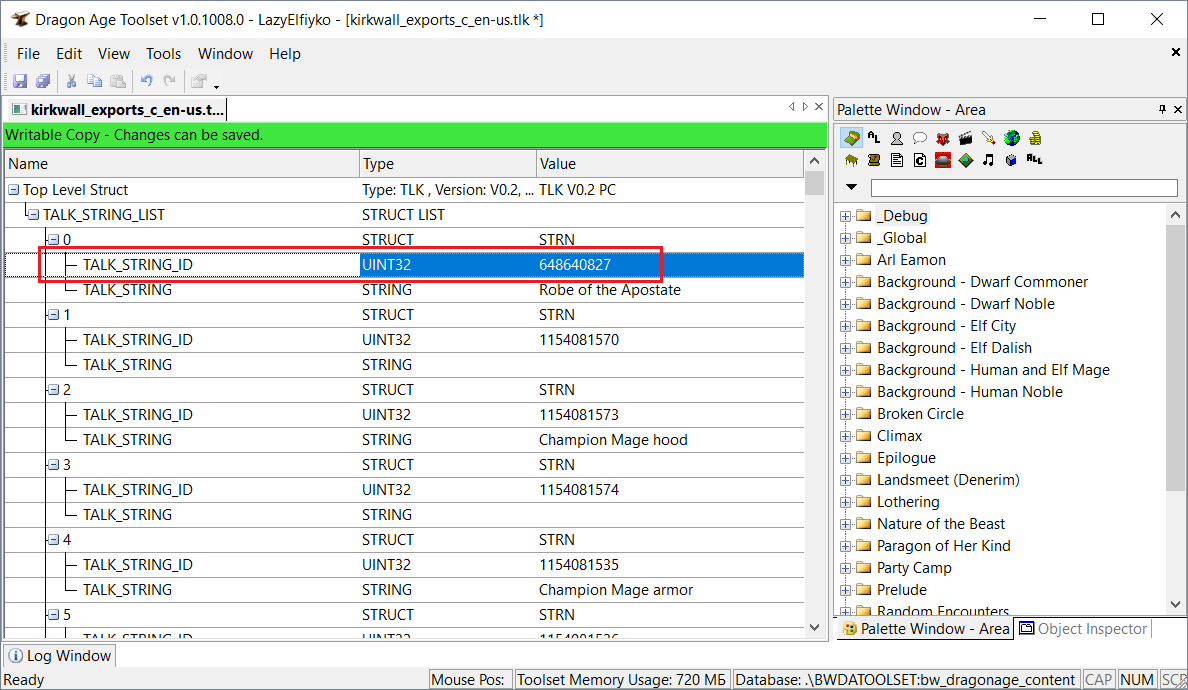The width and height of the screenshot is (1188, 690).
Task: Collapse struct 3 in the list
Action: click(x=53, y=465)
